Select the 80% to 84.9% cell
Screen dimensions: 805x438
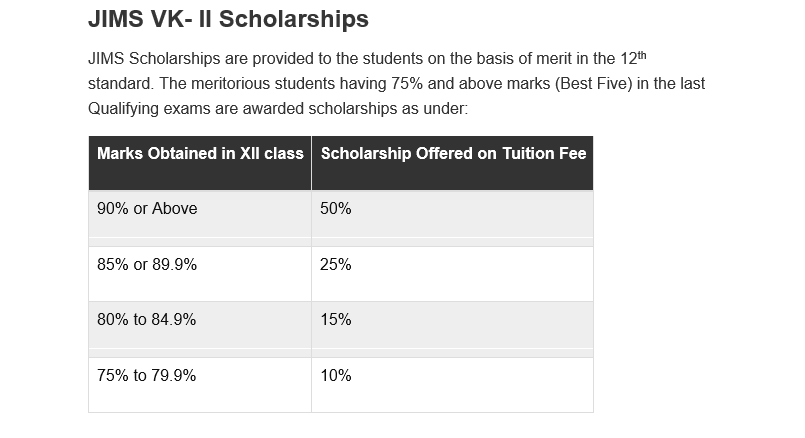pyautogui.click(x=146, y=320)
